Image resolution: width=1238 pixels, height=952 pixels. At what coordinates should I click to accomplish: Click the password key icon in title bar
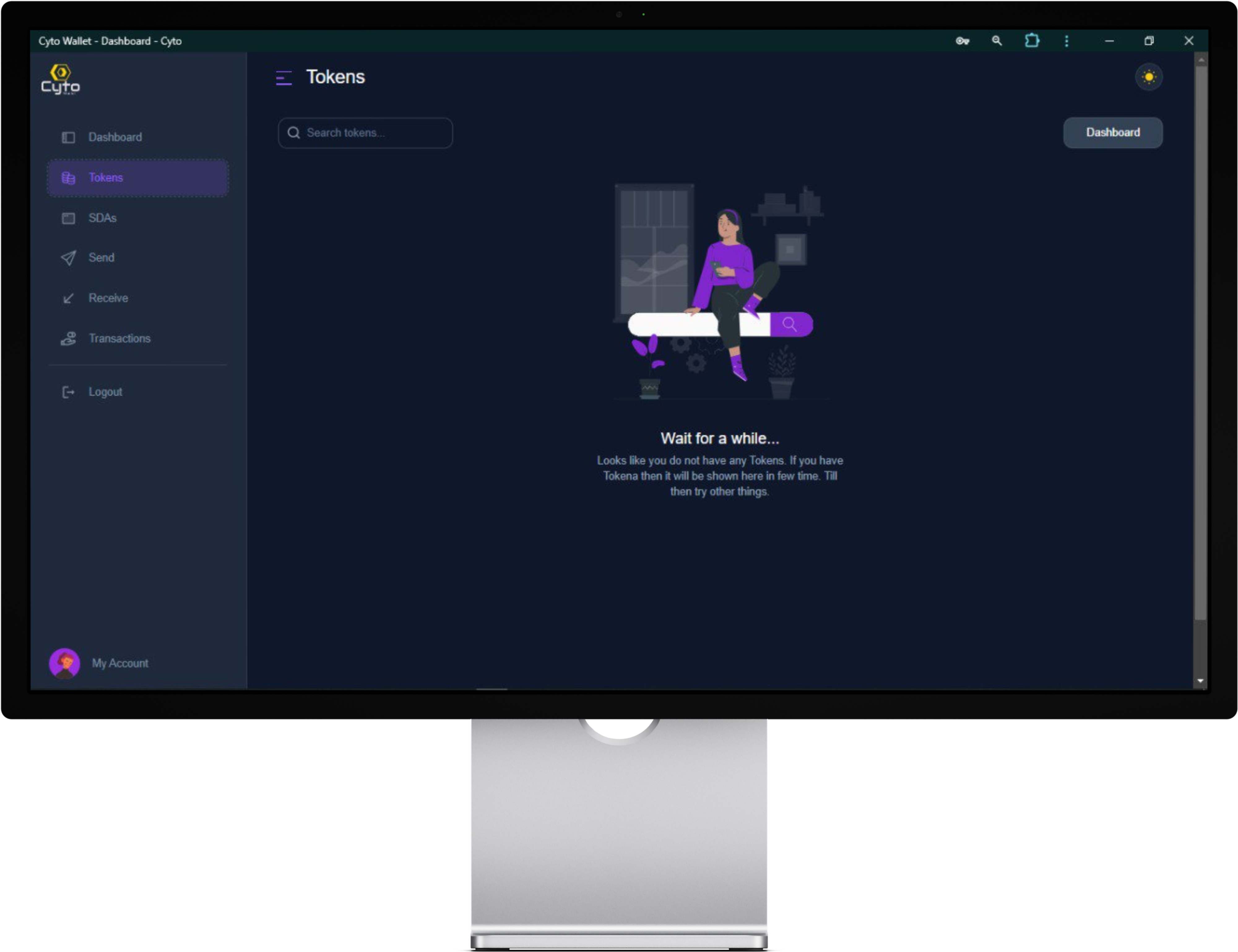click(x=962, y=41)
